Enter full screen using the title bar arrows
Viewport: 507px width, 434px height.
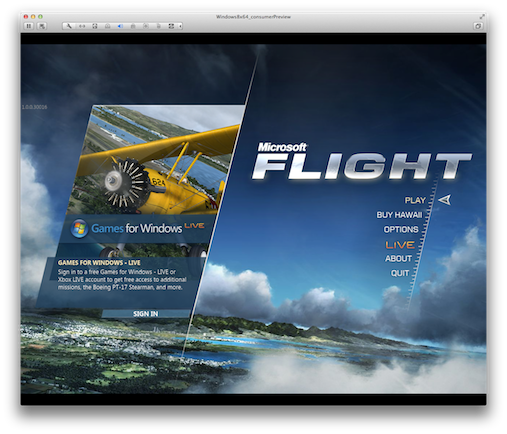pos(482,16)
